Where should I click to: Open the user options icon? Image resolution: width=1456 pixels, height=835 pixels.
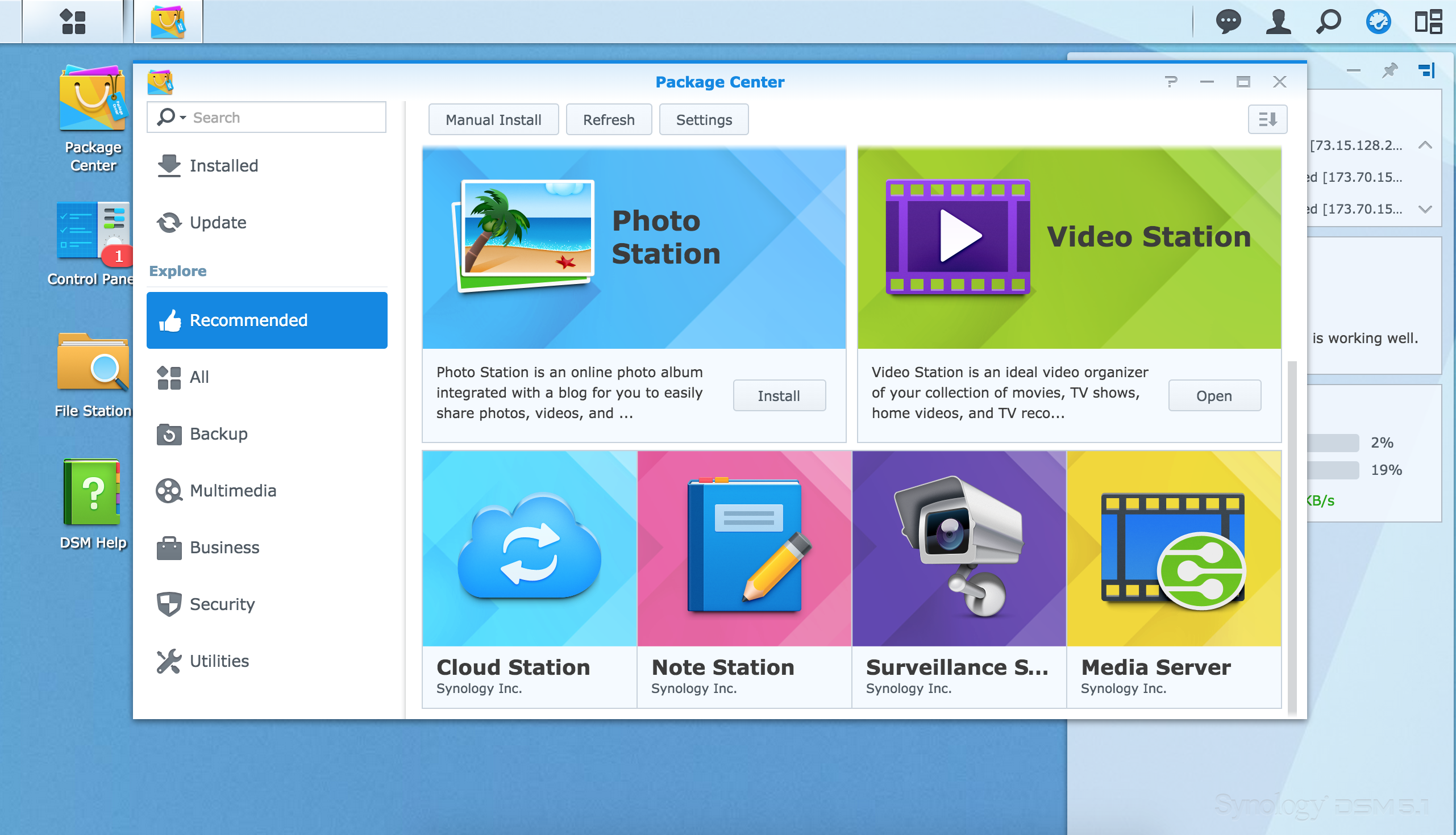[x=1278, y=22]
